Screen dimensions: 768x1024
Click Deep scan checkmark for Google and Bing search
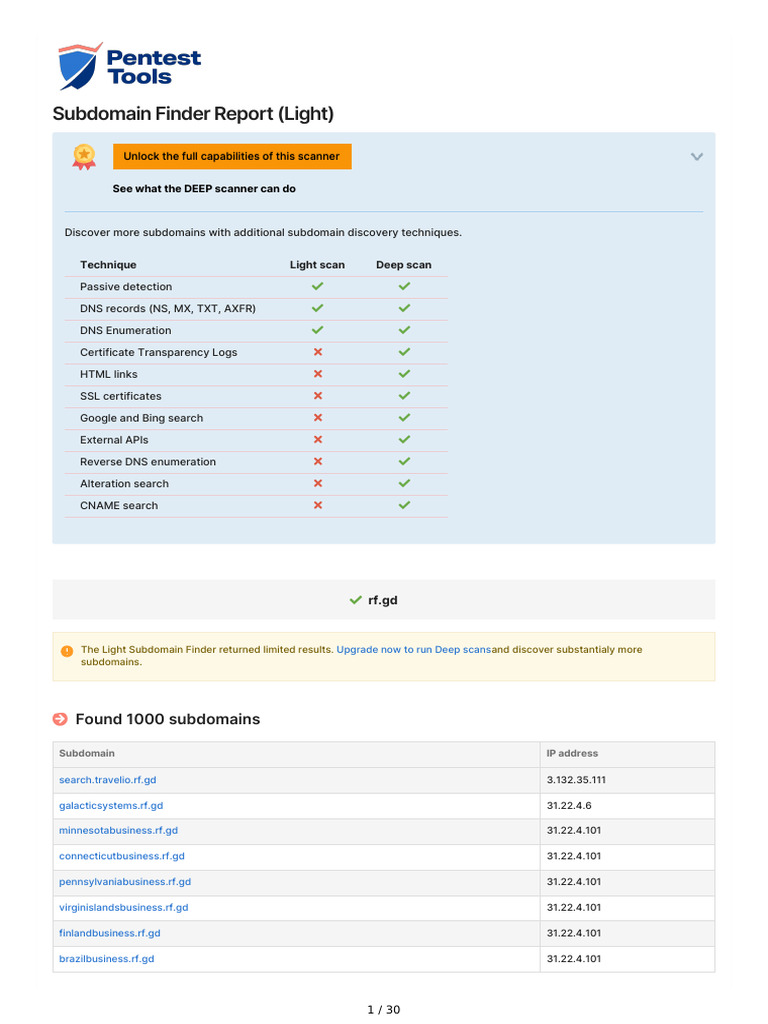404,417
